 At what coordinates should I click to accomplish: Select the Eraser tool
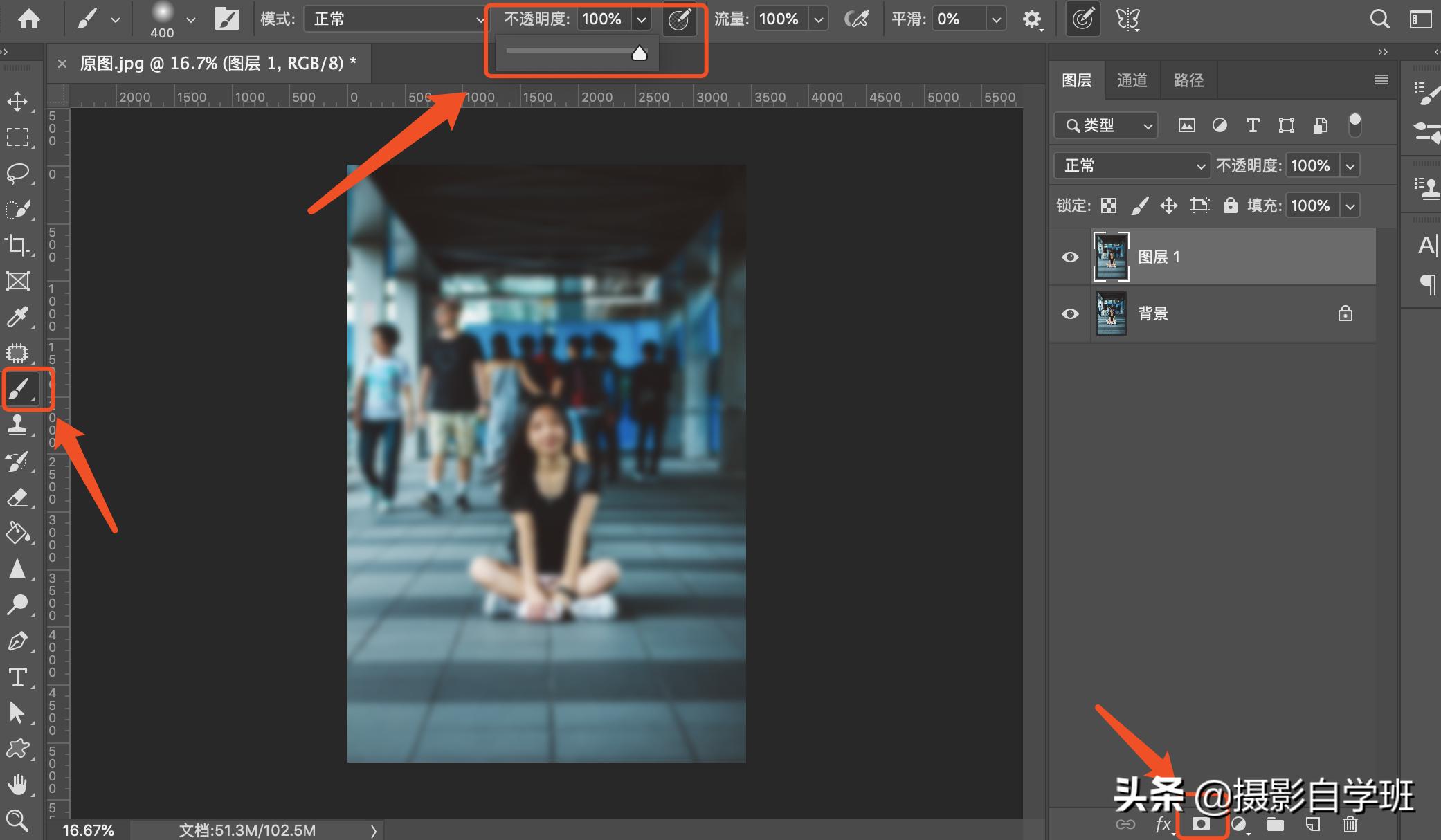[17, 497]
